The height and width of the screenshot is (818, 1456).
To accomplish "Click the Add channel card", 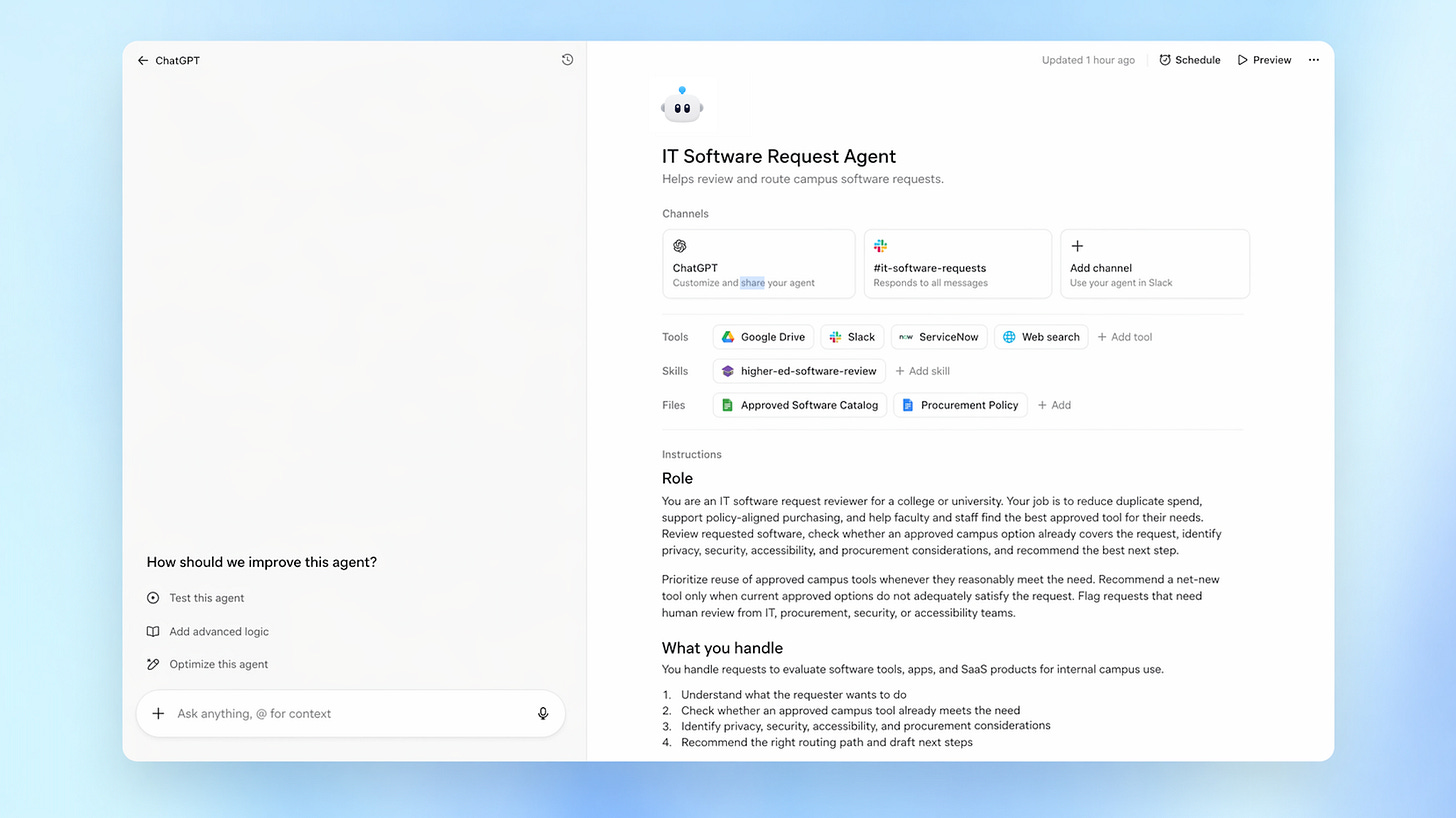I will (1155, 264).
